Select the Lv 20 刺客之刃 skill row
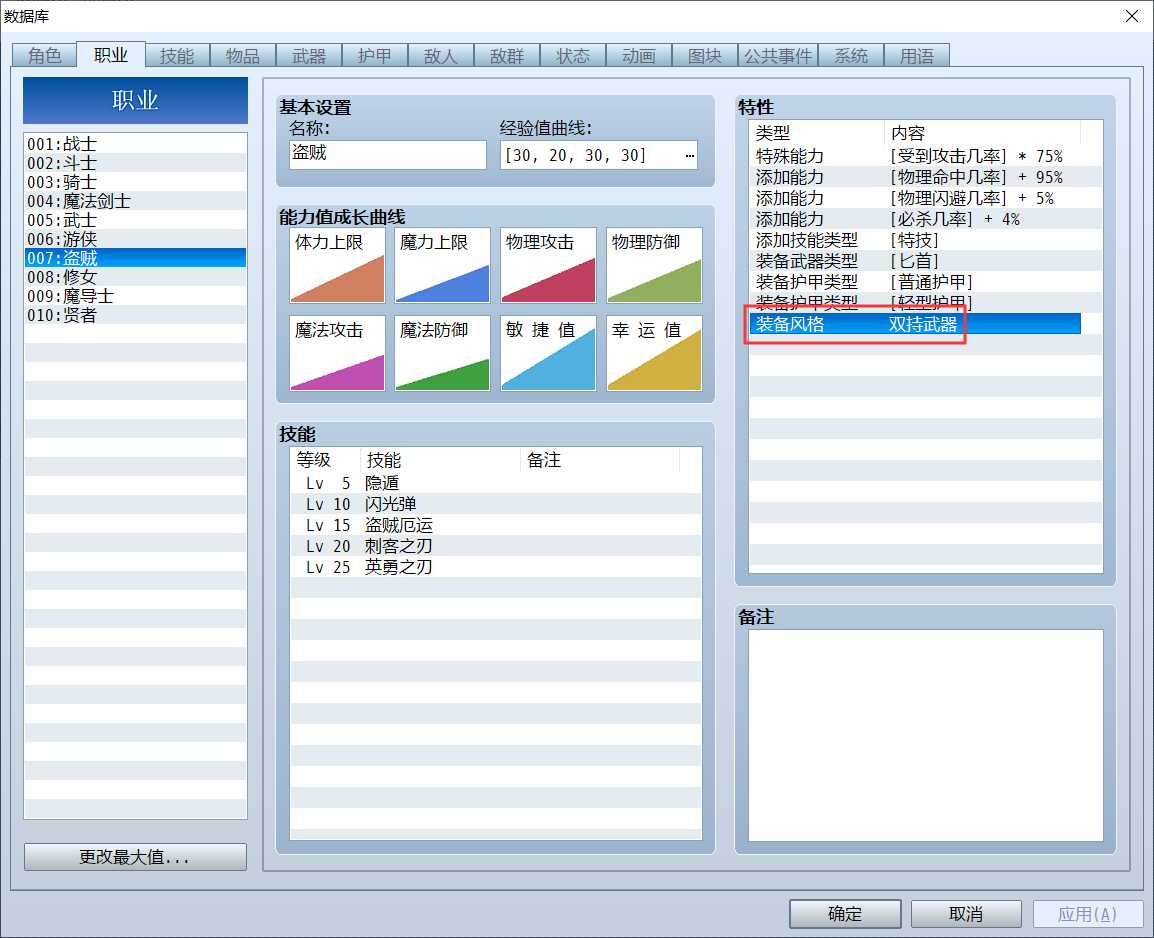Viewport: 1154px width, 938px height. coord(495,546)
